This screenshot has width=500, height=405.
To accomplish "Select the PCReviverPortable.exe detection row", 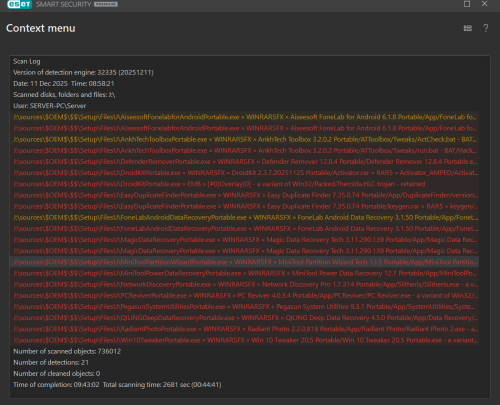I will 246,296.
